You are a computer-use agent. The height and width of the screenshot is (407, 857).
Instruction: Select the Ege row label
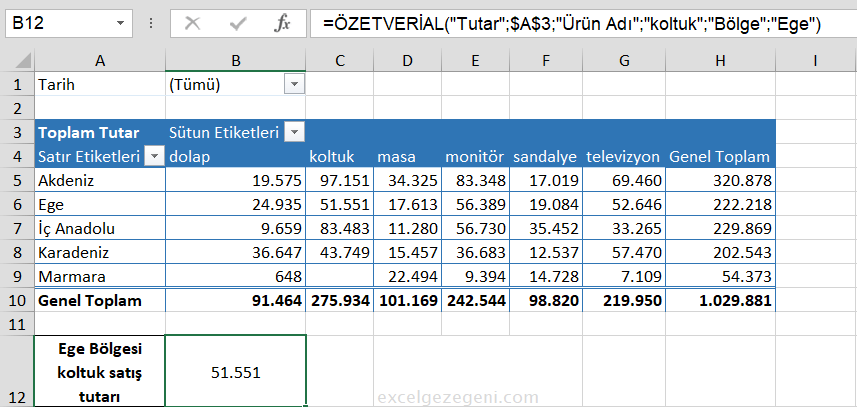(x=99, y=204)
